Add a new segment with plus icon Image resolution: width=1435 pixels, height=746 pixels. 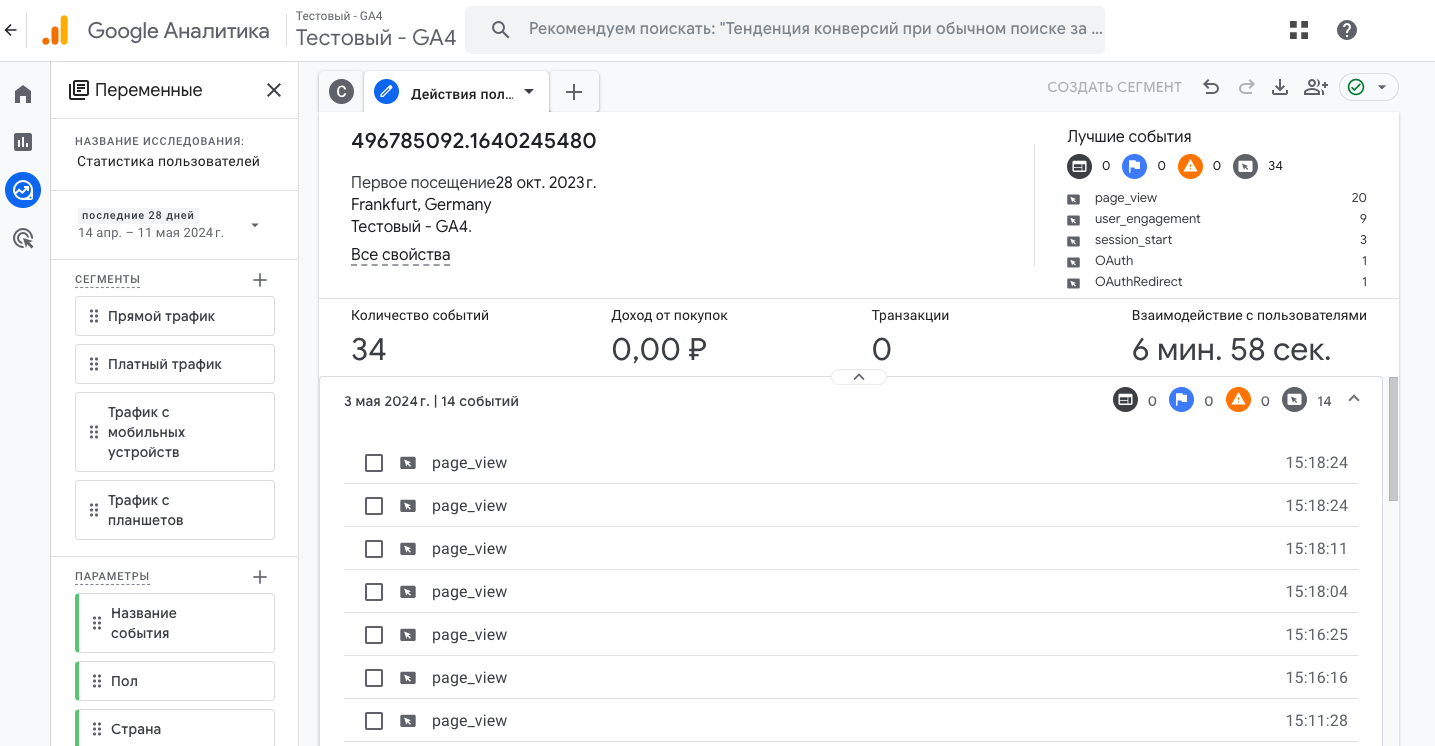click(260, 280)
